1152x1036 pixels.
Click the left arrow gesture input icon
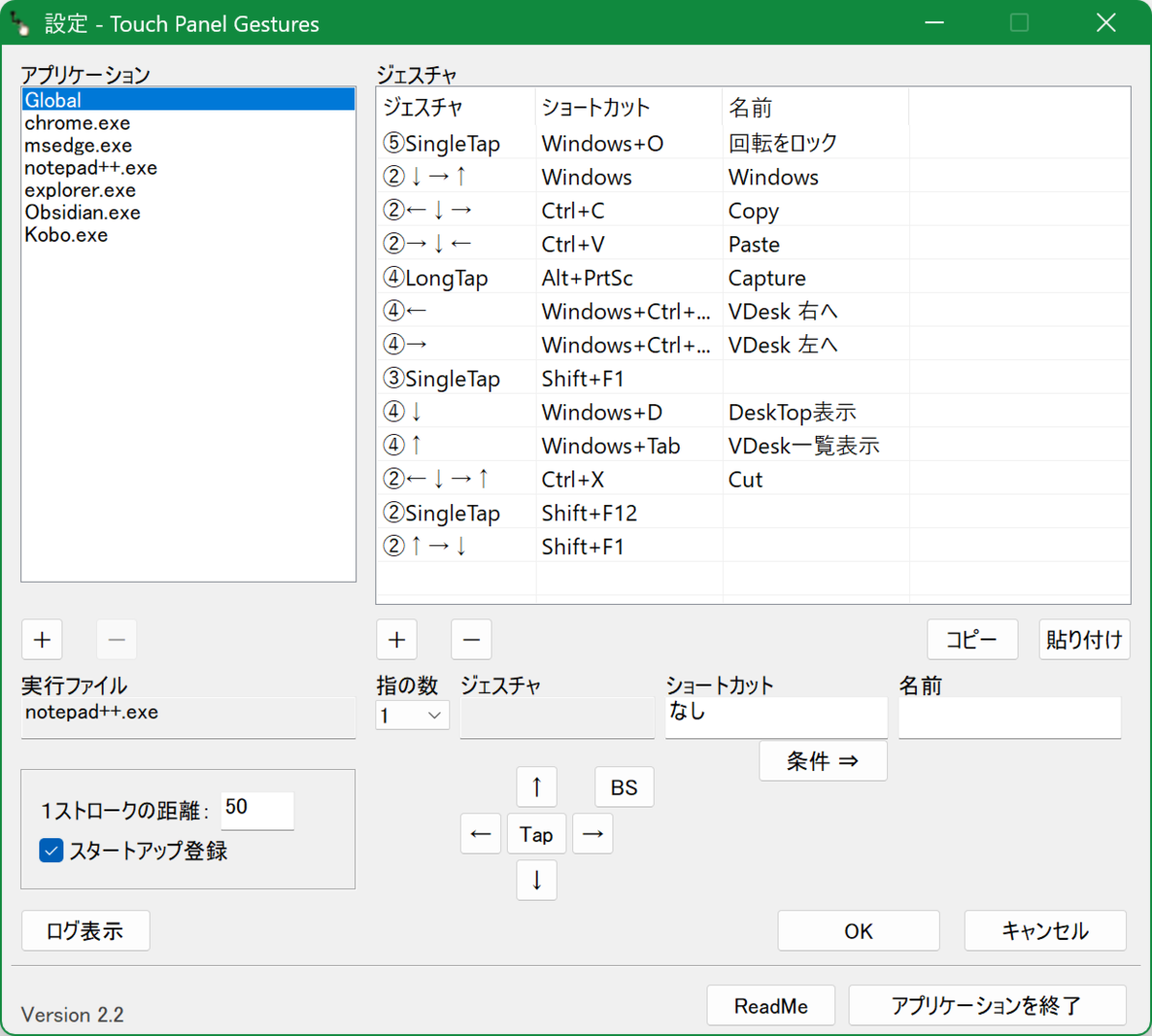pos(480,833)
